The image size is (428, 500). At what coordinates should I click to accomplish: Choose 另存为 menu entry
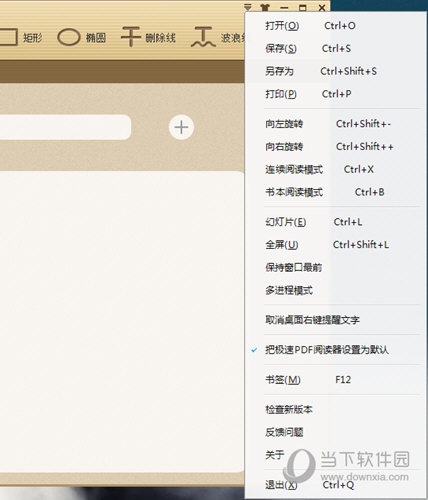[x=337, y=71]
